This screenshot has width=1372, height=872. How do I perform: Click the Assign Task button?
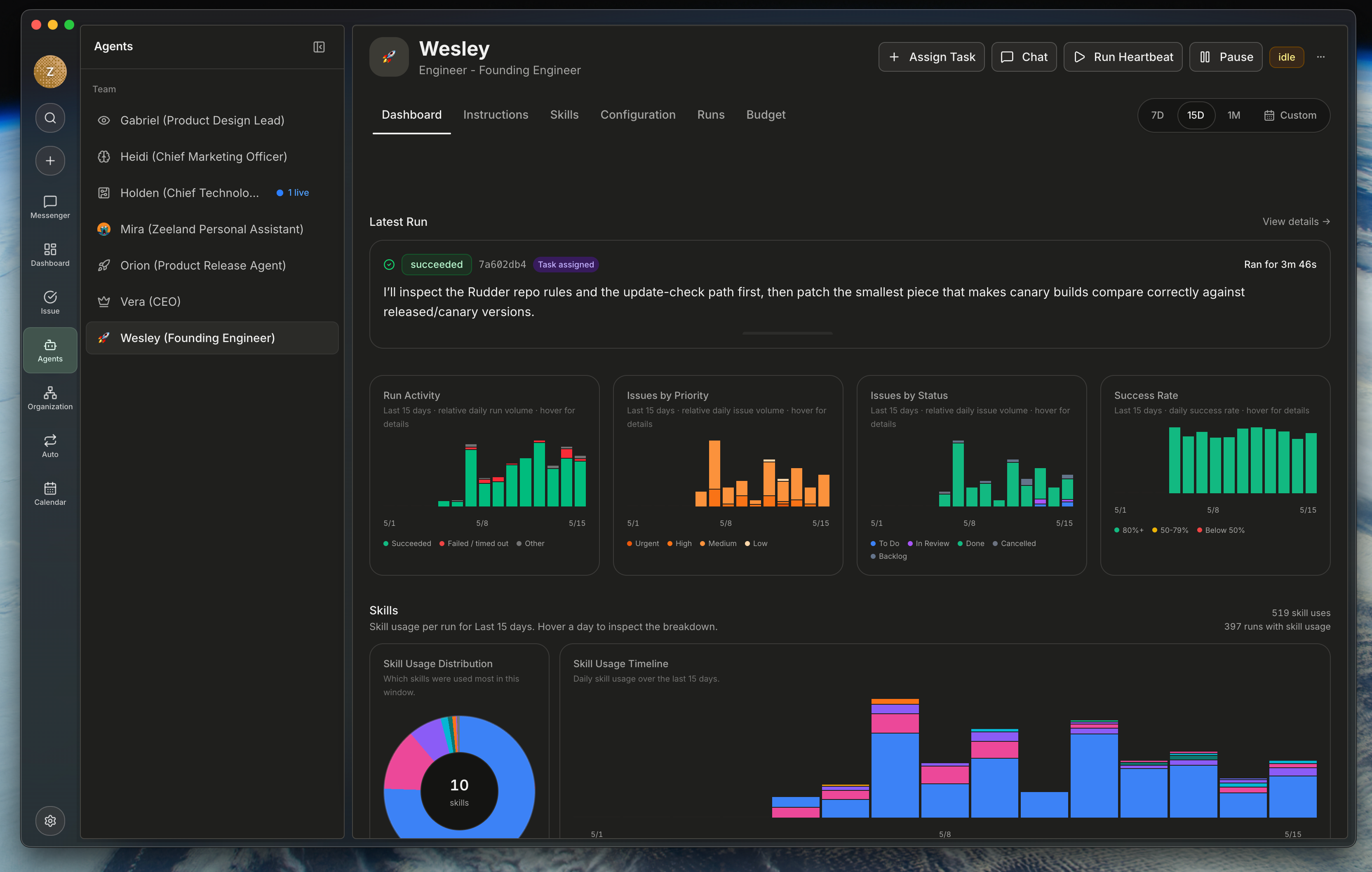[x=931, y=57]
